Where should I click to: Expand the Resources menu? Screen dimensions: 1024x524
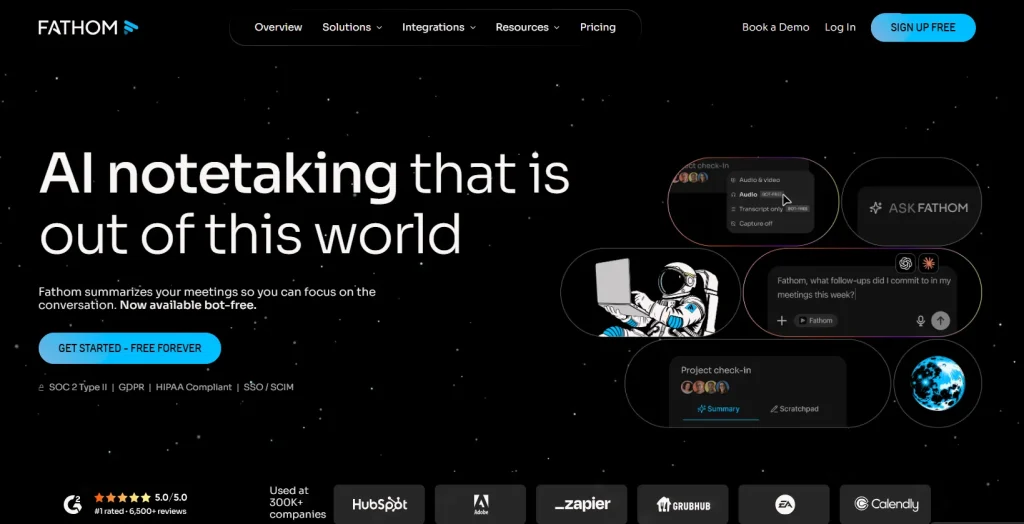click(528, 27)
